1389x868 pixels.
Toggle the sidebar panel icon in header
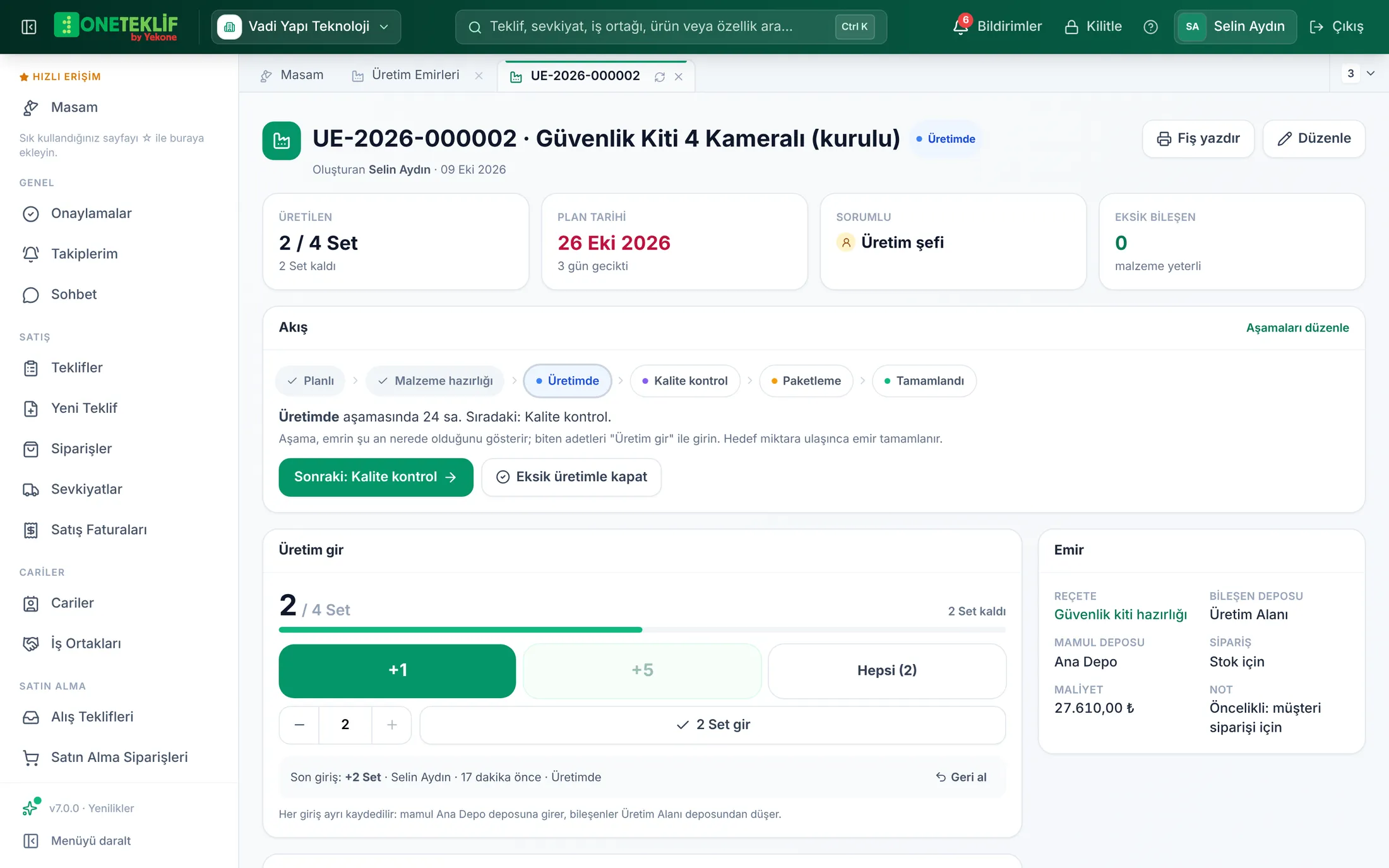[29, 27]
